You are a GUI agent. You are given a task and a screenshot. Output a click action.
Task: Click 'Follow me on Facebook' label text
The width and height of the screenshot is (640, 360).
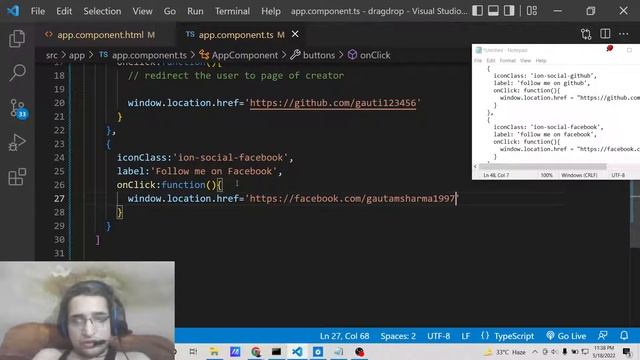(213, 171)
